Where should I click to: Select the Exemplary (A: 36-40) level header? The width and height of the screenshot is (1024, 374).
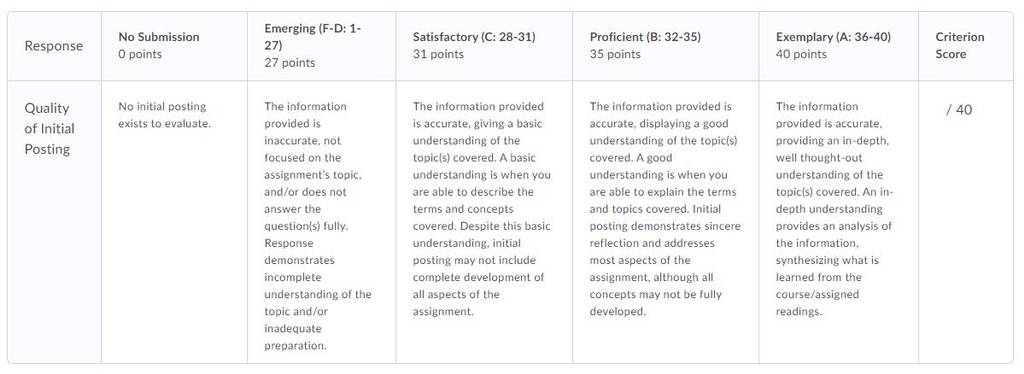point(839,46)
